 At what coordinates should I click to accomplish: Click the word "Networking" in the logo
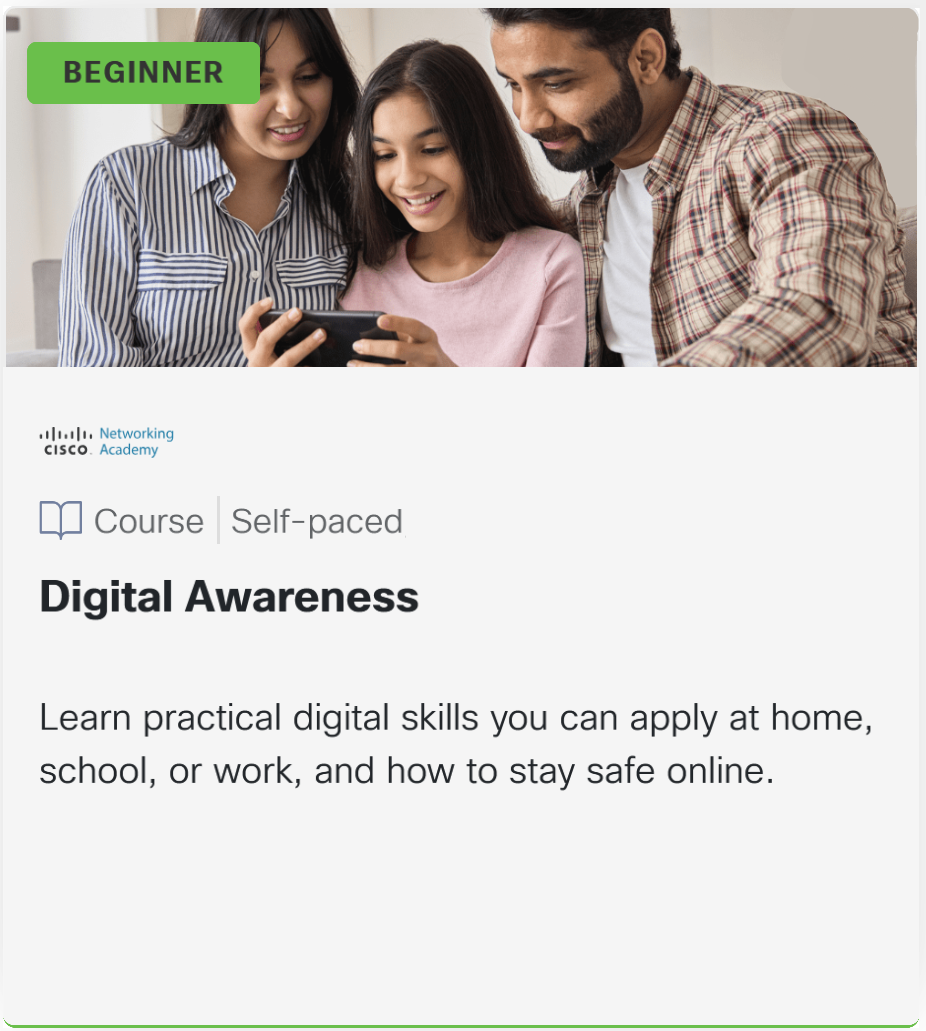pyautogui.click(x=136, y=433)
